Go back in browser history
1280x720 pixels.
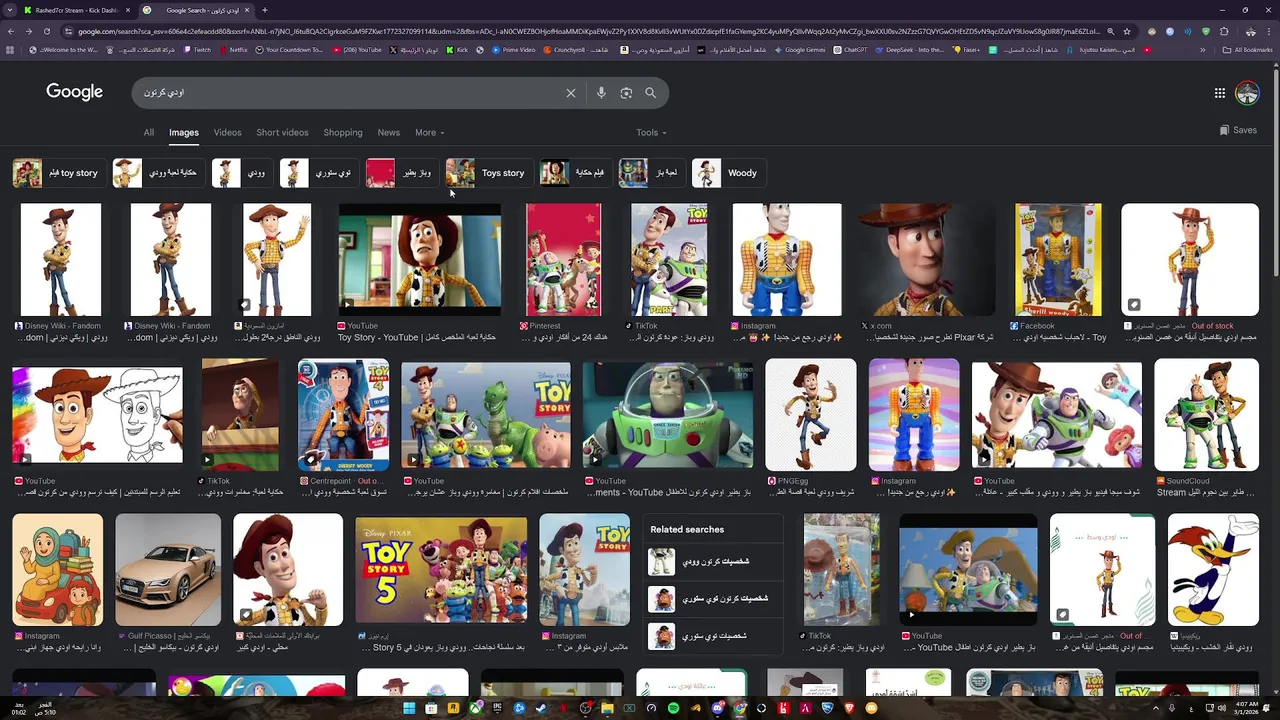11,31
